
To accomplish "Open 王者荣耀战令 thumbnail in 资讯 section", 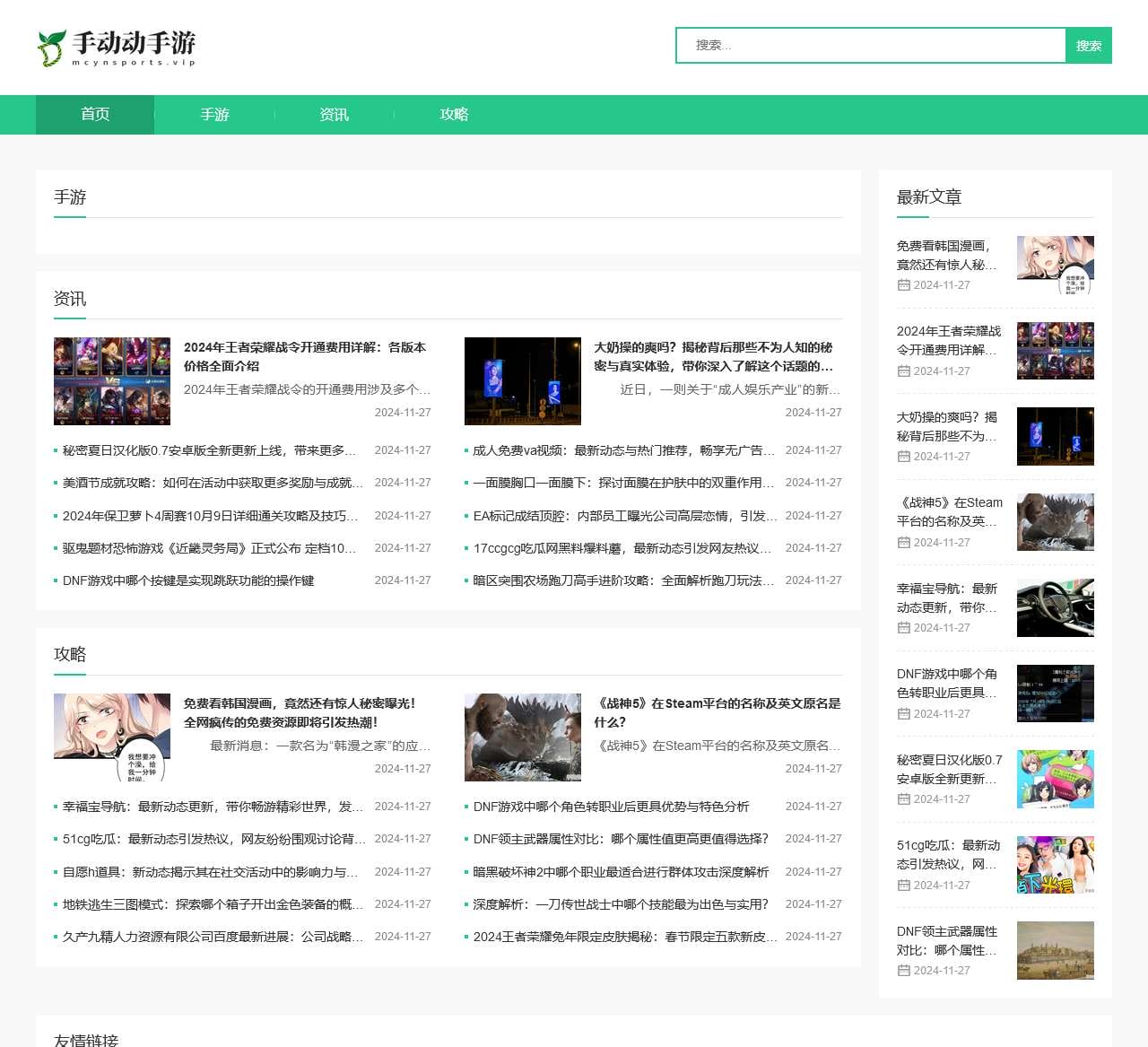I will point(112,381).
